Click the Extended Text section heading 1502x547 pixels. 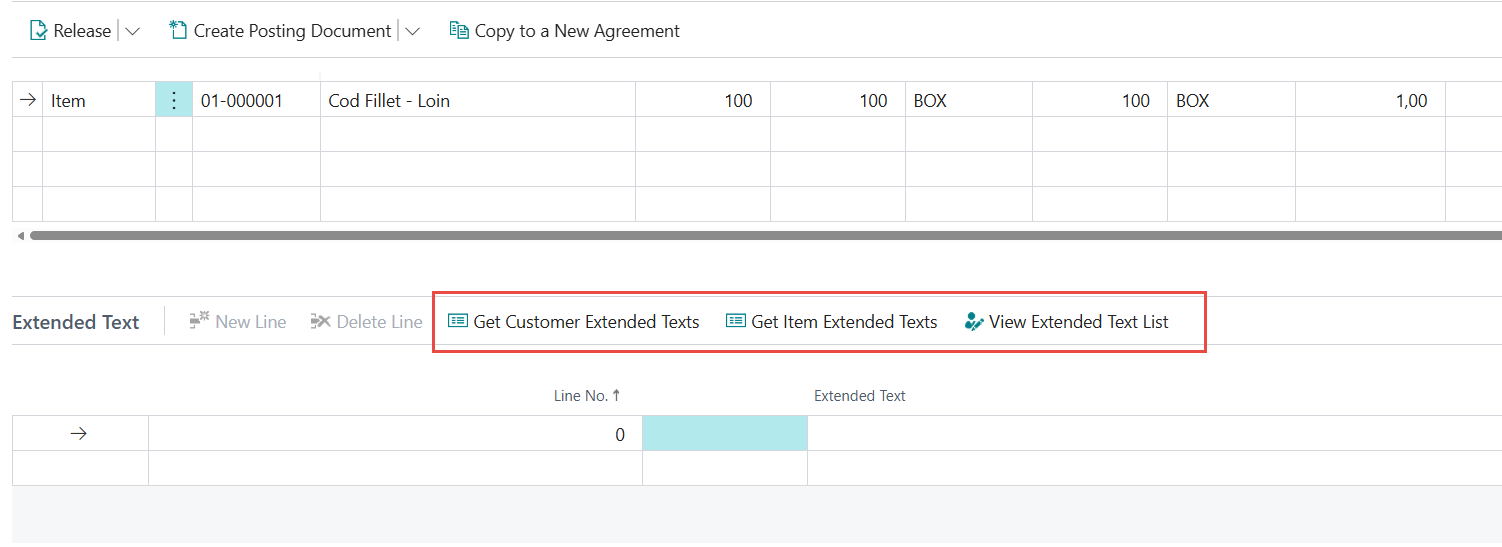76,322
